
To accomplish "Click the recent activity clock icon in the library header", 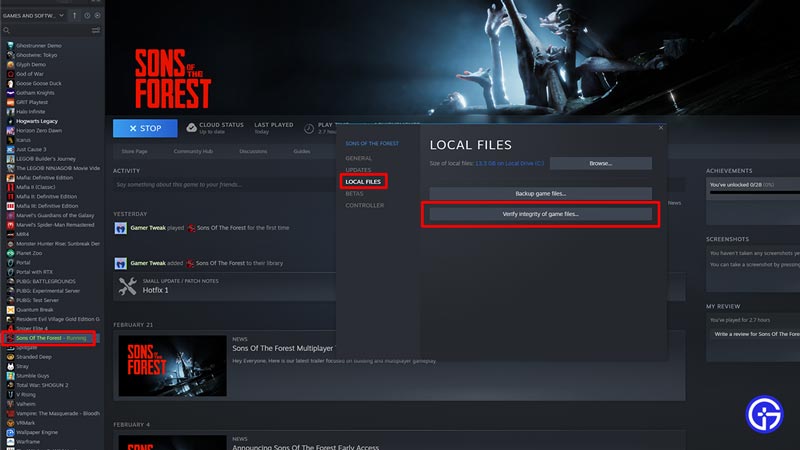I will [87, 16].
